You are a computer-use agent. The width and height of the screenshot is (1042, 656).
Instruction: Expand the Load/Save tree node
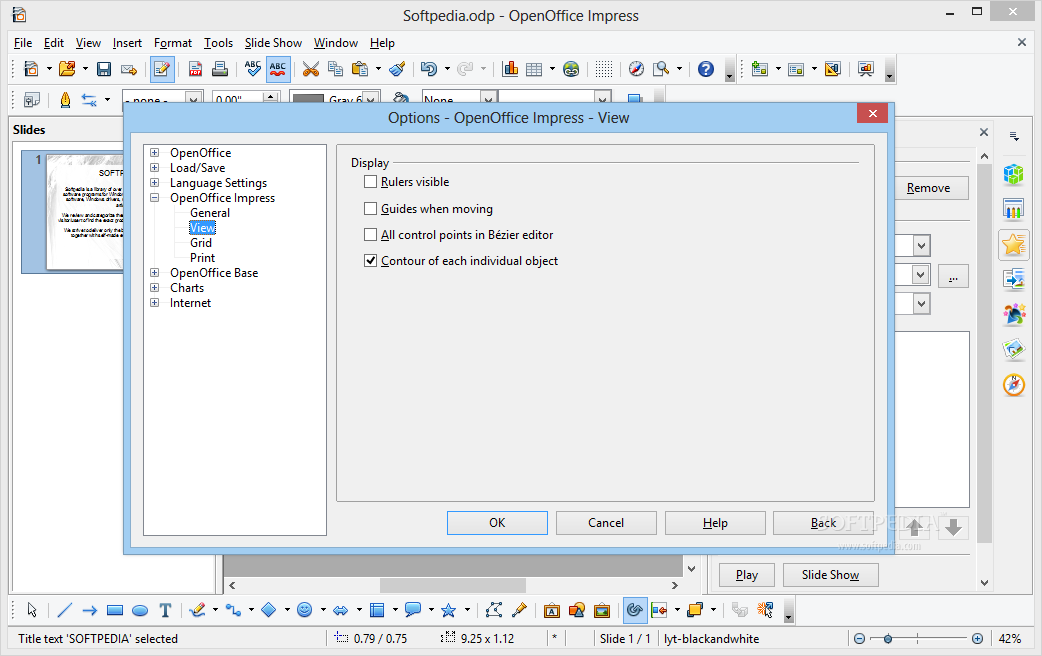pyautogui.click(x=154, y=167)
